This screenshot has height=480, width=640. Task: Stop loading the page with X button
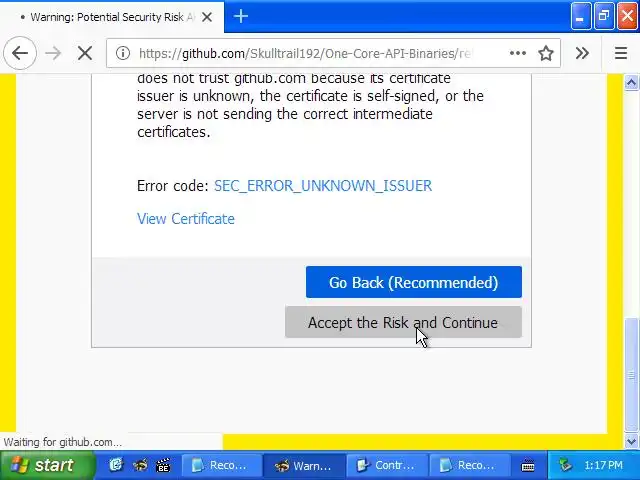[x=85, y=53]
